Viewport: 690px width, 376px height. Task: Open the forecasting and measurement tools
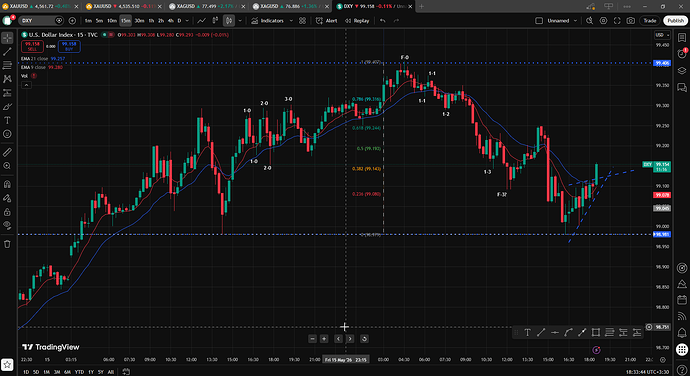pos(7,93)
